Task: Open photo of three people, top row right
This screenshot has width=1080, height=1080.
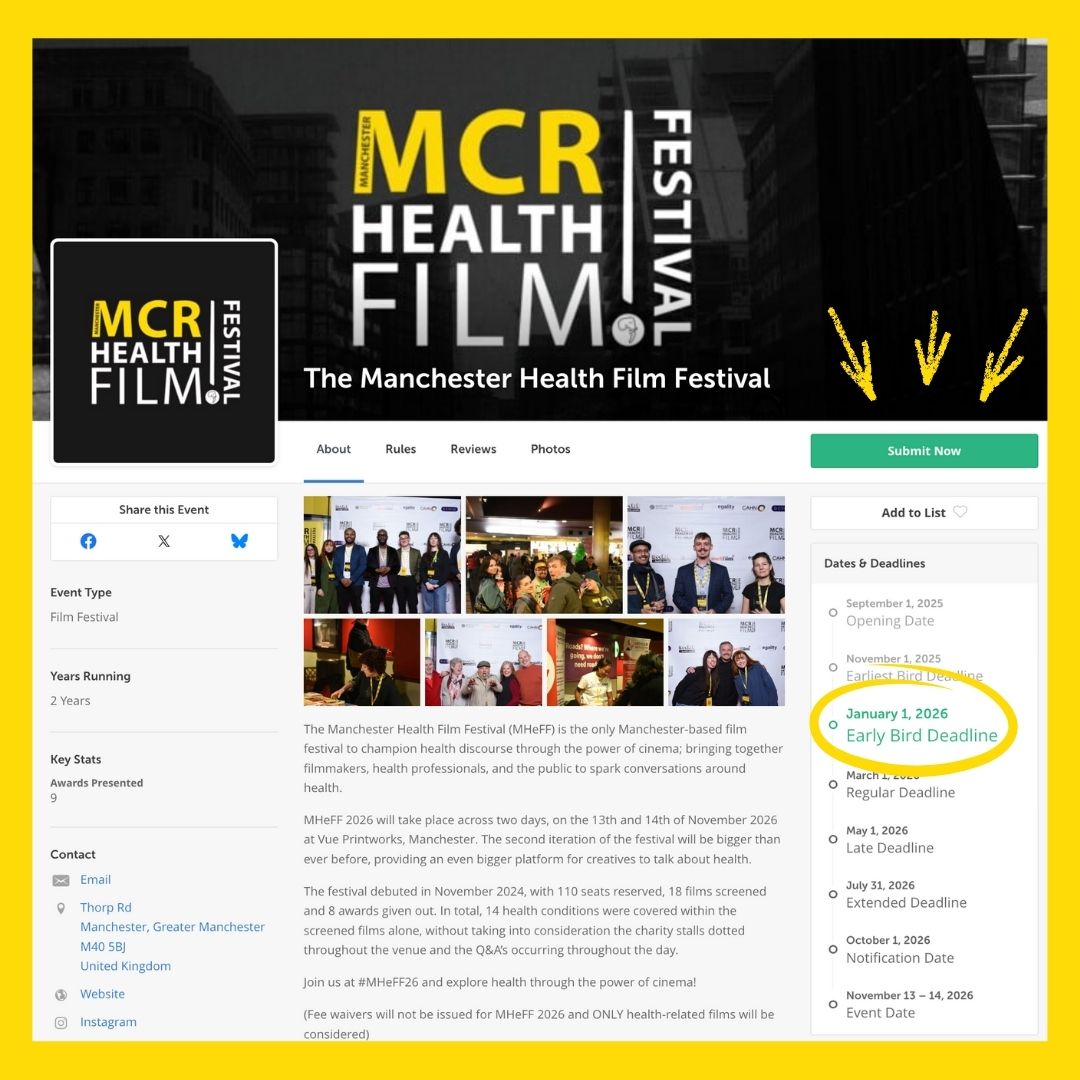Action: tap(706, 554)
